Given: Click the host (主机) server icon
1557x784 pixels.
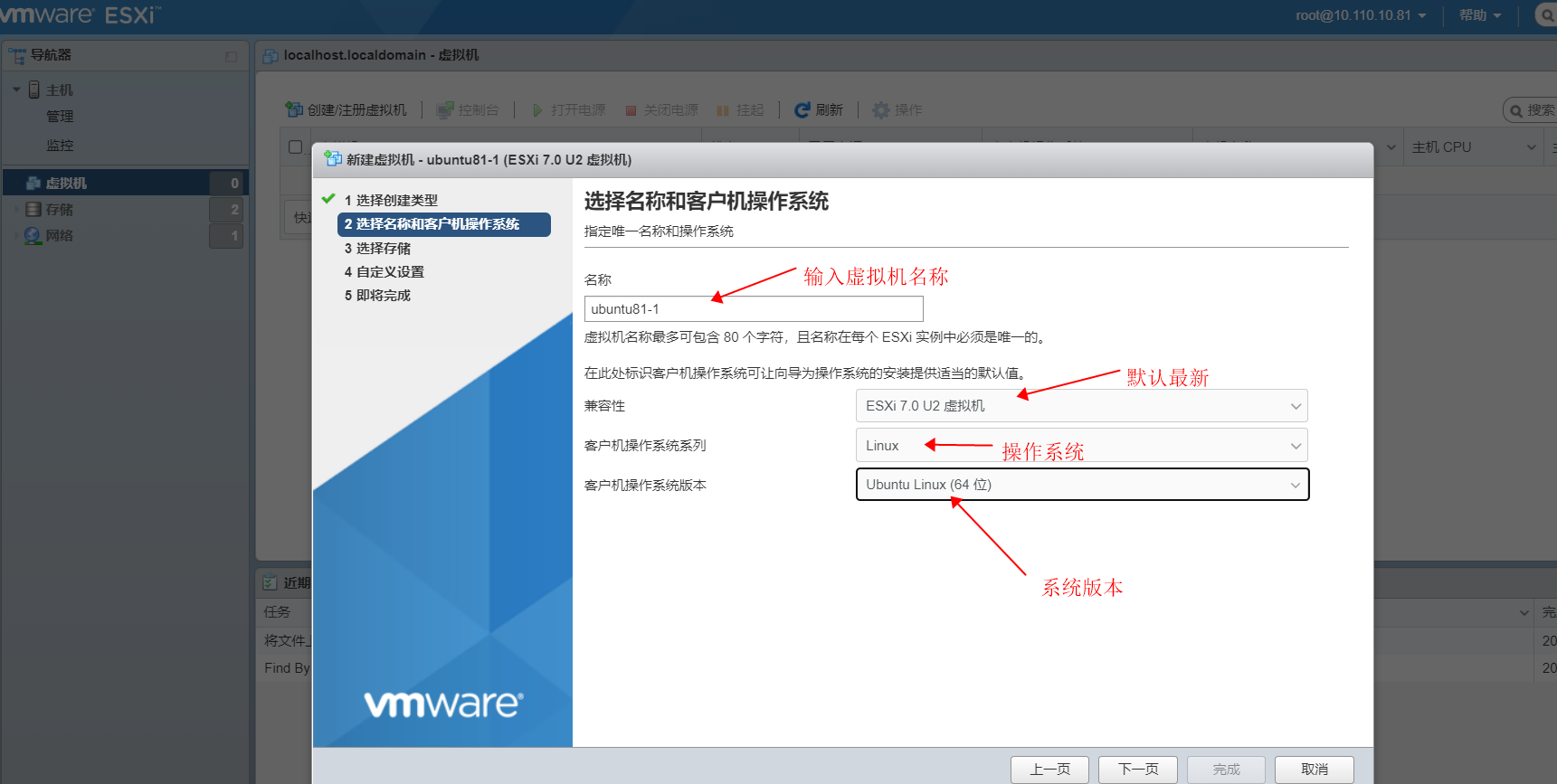Looking at the screenshot, I should (x=34, y=90).
